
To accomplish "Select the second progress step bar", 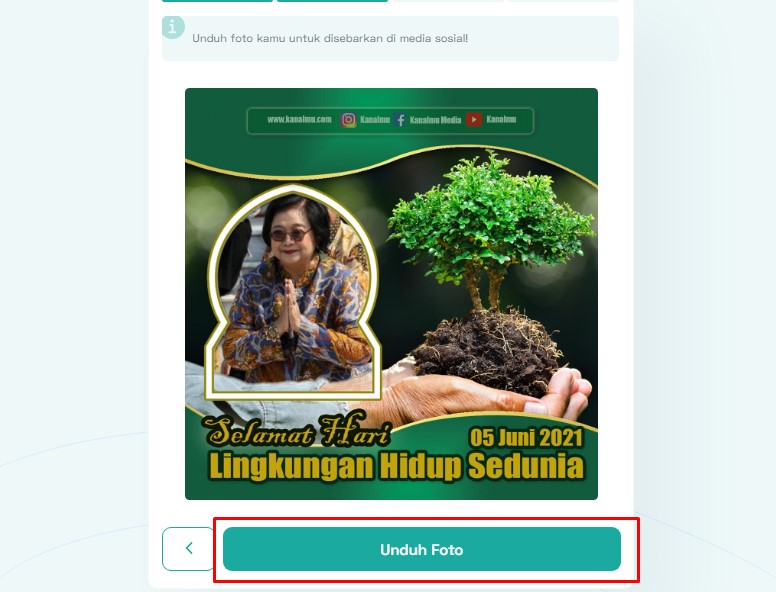I will click(333, 0).
